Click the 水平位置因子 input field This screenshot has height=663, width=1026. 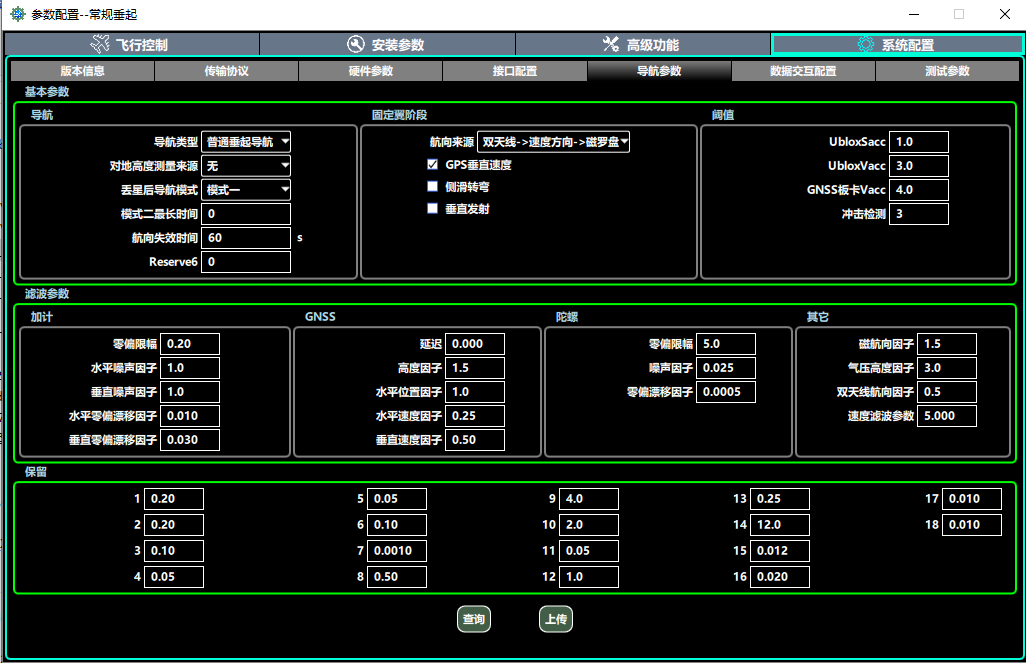475,391
